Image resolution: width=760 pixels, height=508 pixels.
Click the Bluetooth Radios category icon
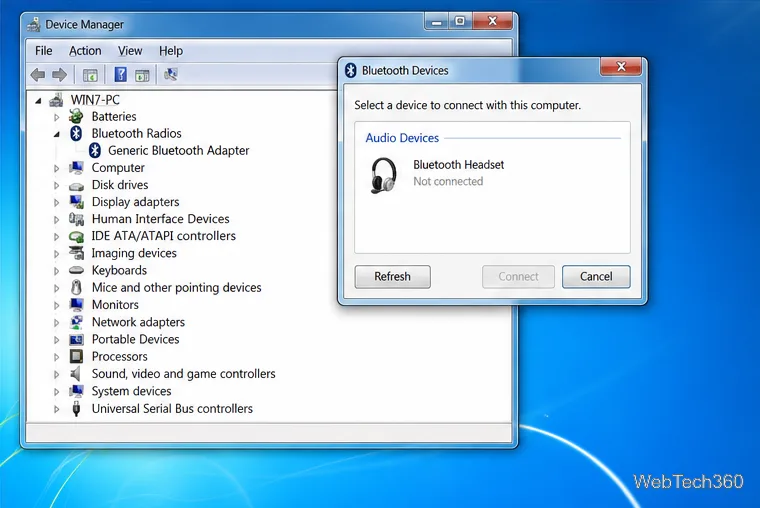(76, 133)
